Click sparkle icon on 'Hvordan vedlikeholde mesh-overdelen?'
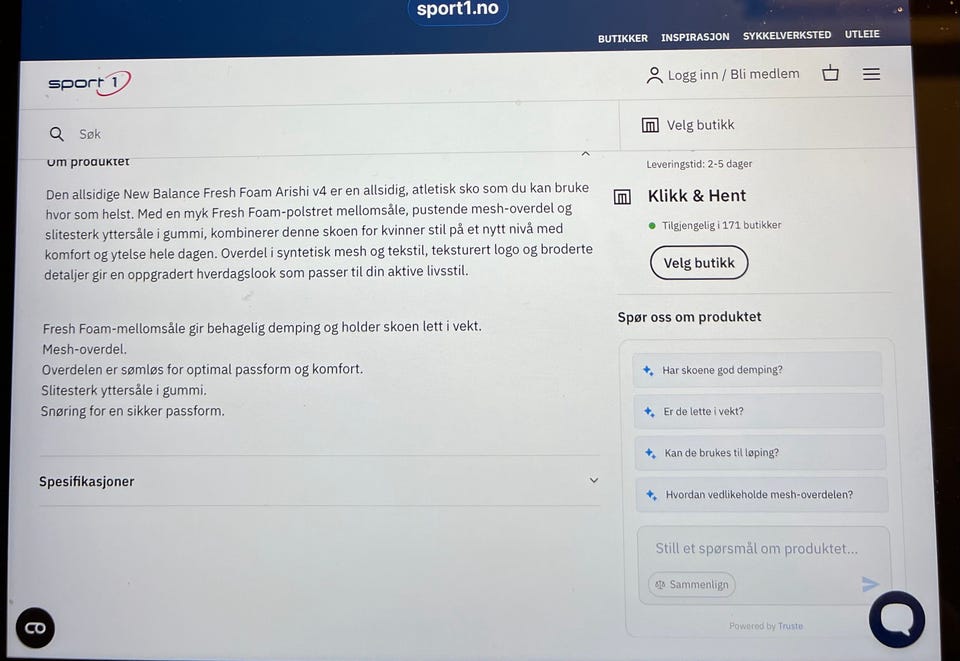Image resolution: width=960 pixels, height=661 pixels. coord(651,495)
